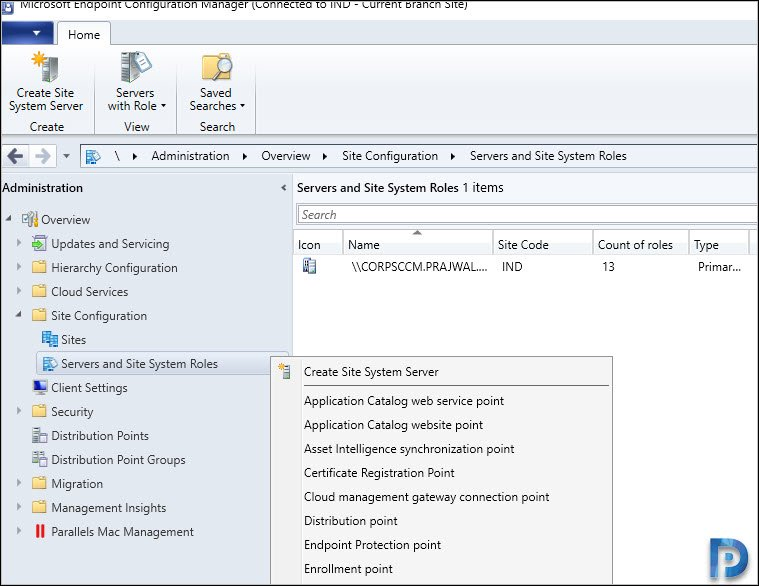Click the Sites node icon
This screenshot has width=759, height=586.
[x=49, y=339]
